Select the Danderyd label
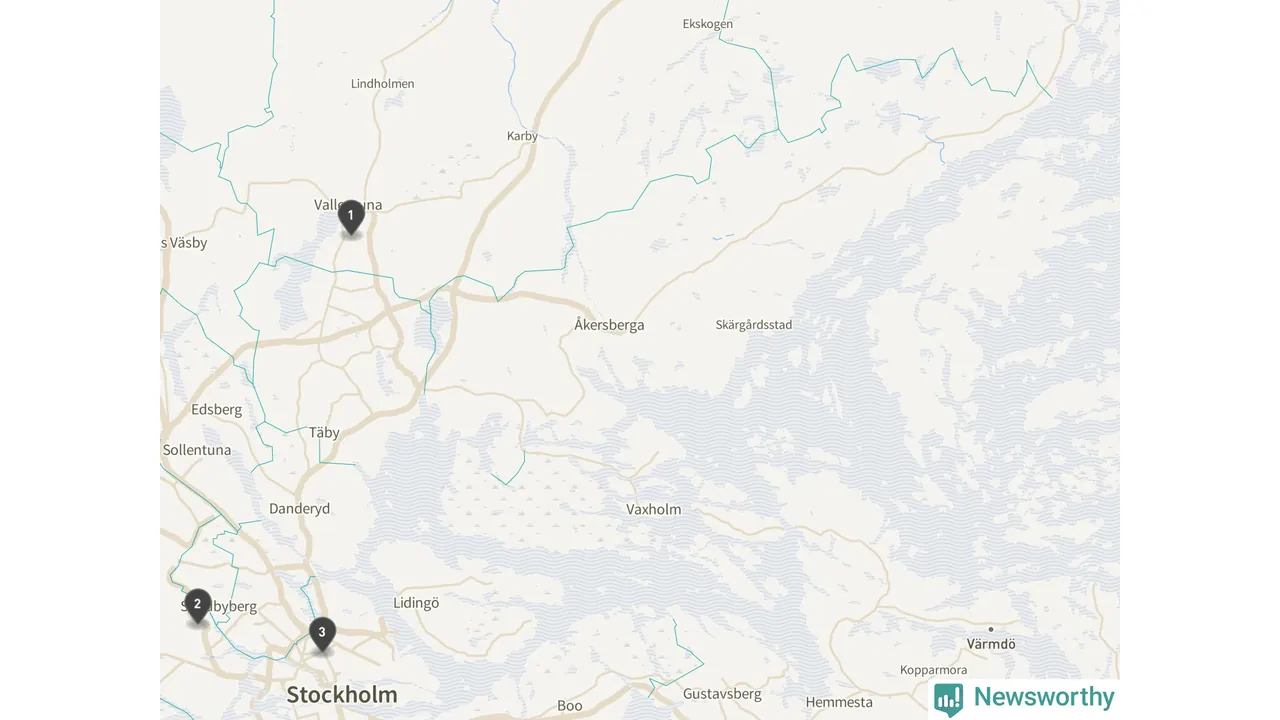Viewport: 1280px width, 720px height. coord(299,509)
